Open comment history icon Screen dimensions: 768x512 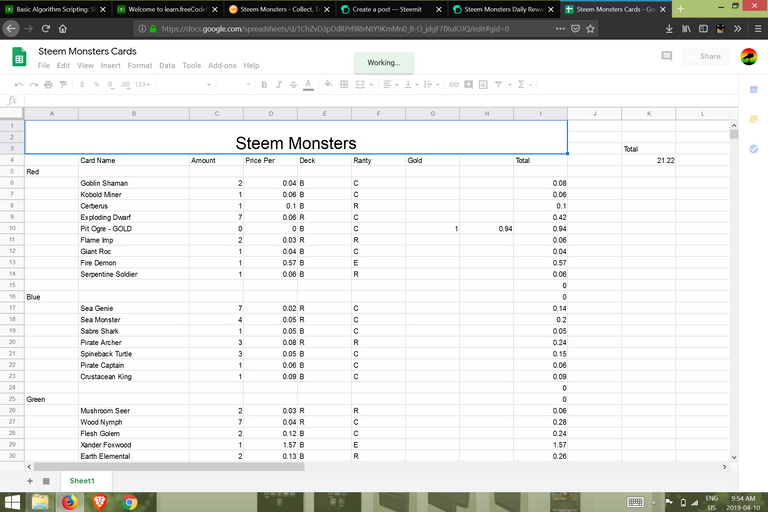667,56
